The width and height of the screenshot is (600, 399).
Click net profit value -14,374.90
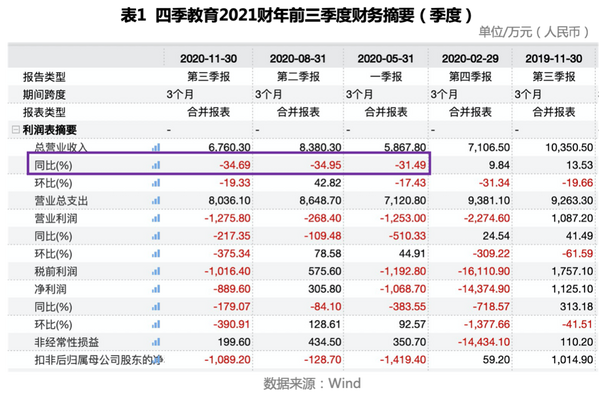484,289
